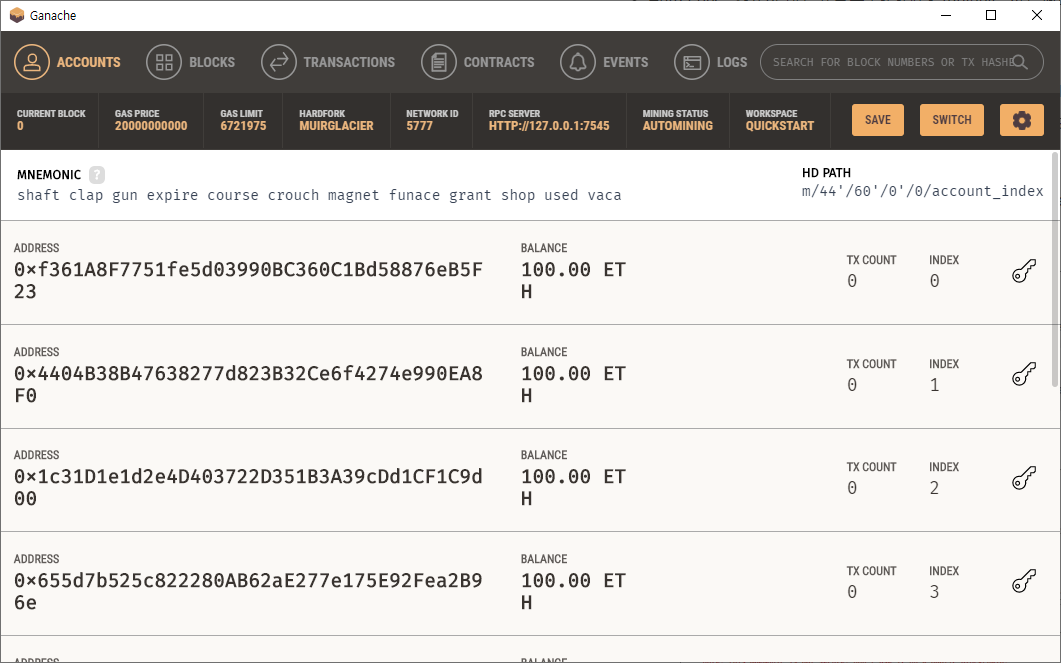Click the HD PATH label

(x=826, y=173)
